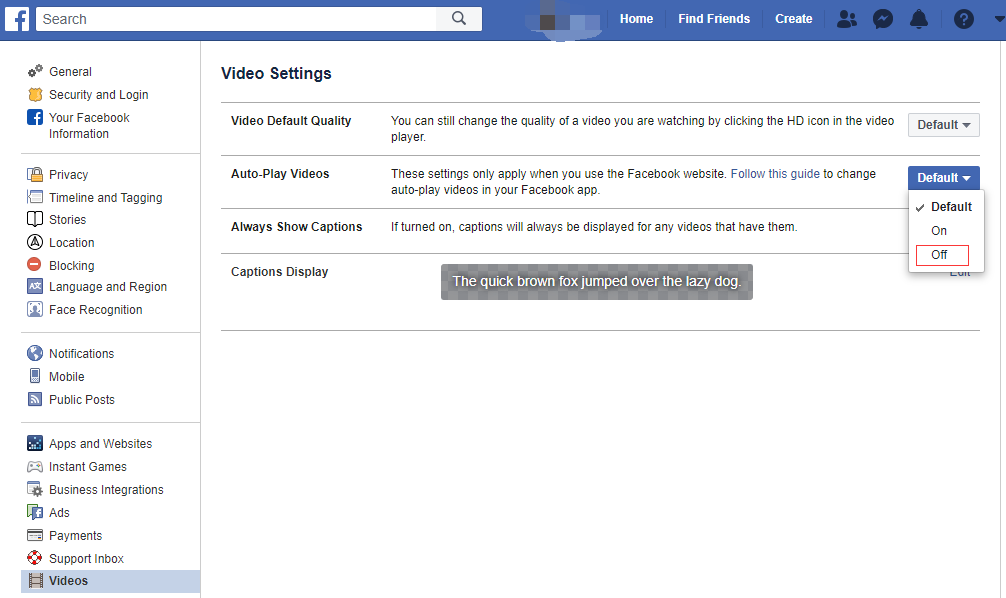1006x598 pixels.
Task: Click the Business Integrations icon
Action: (x=35, y=490)
